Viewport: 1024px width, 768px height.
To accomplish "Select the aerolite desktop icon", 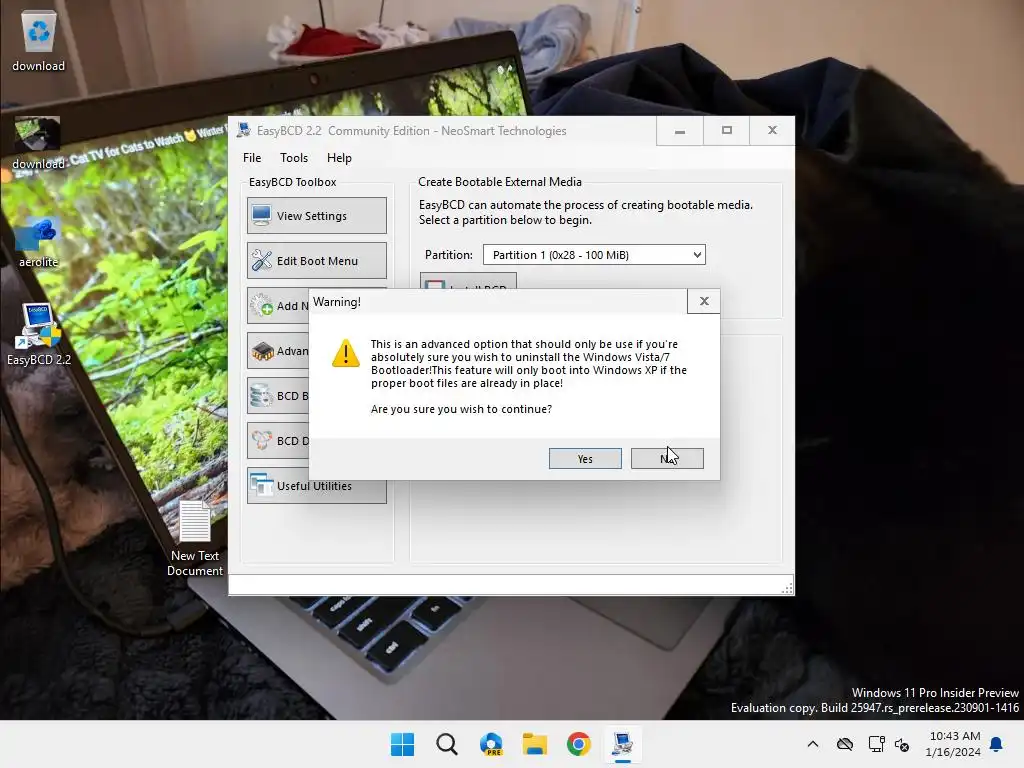I will tap(39, 243).
